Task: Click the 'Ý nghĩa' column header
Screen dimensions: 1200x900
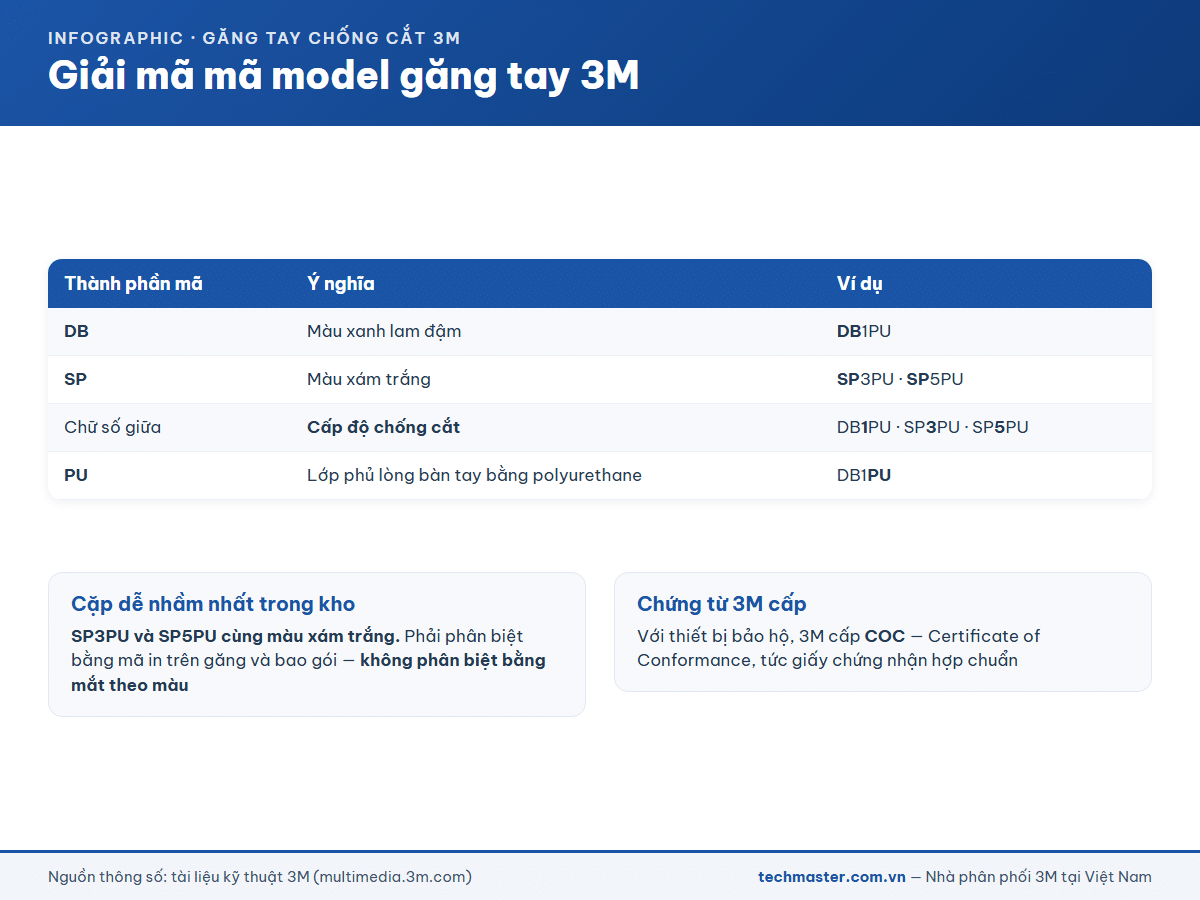Action: pos(341,284)
